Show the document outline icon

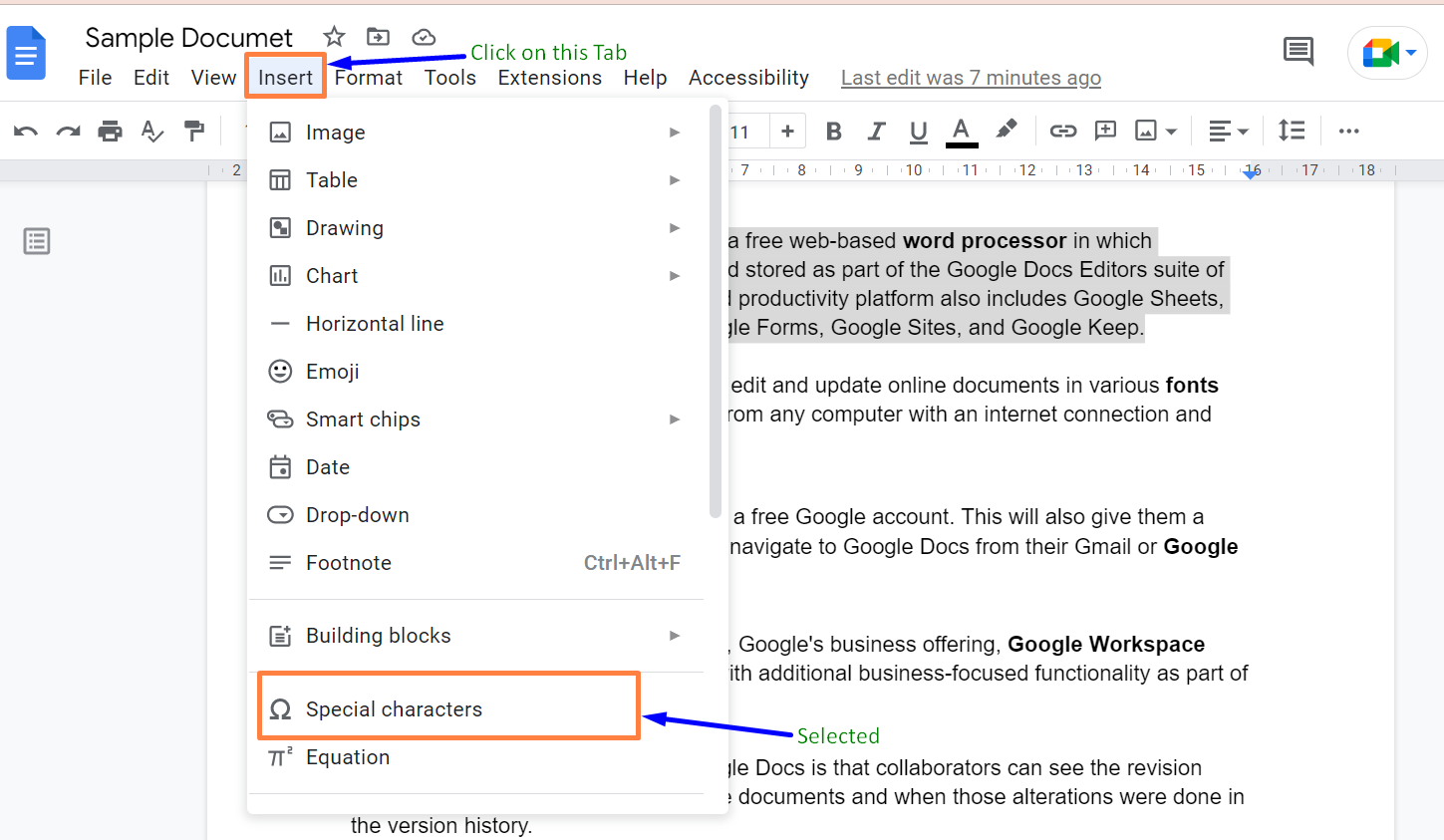click(x=37, y=241)
